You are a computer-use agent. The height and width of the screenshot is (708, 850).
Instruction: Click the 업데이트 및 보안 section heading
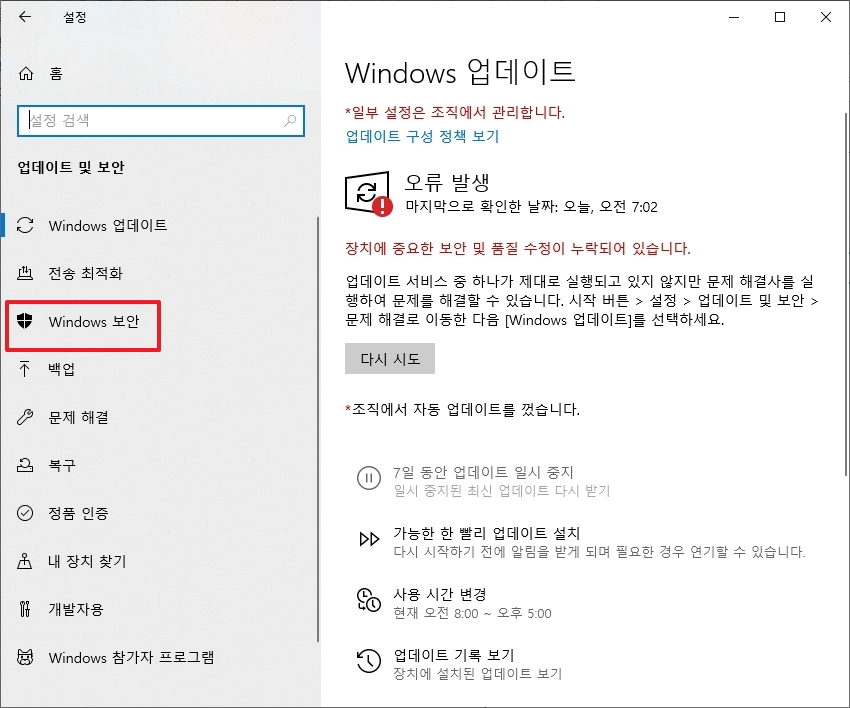click(x=71, y=167)
